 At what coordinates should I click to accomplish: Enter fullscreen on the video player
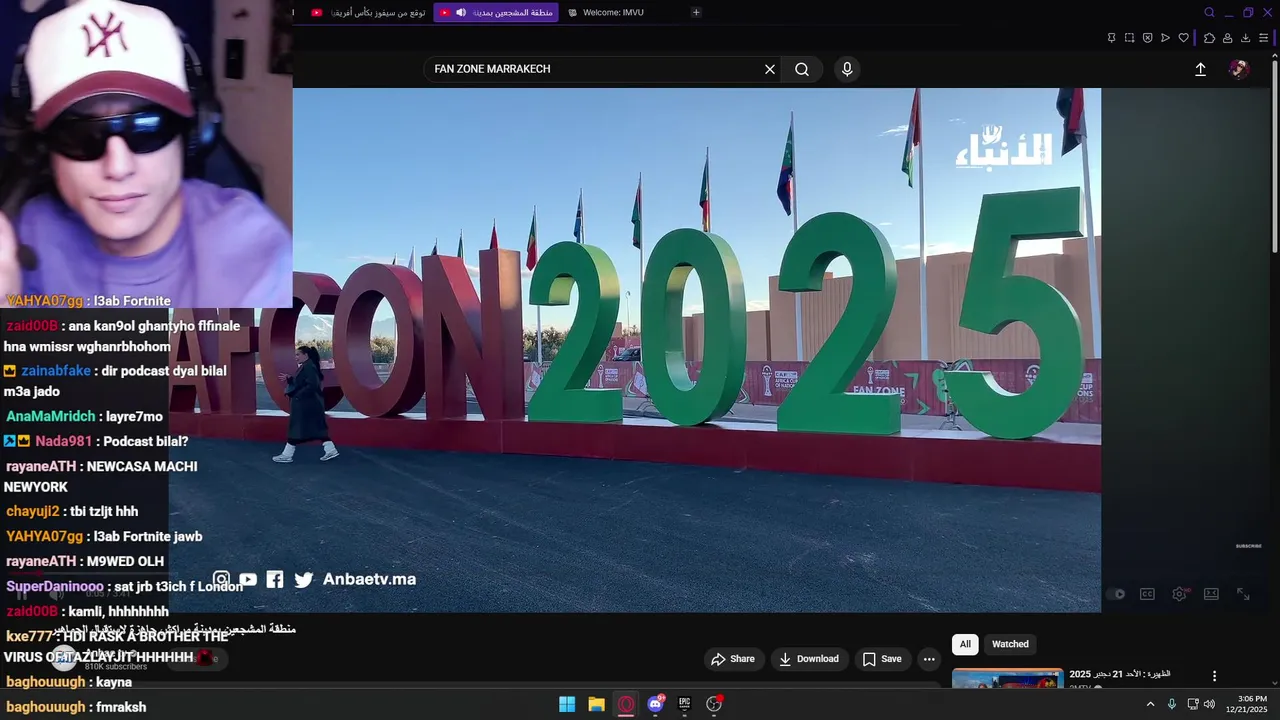coord(1243,594)
